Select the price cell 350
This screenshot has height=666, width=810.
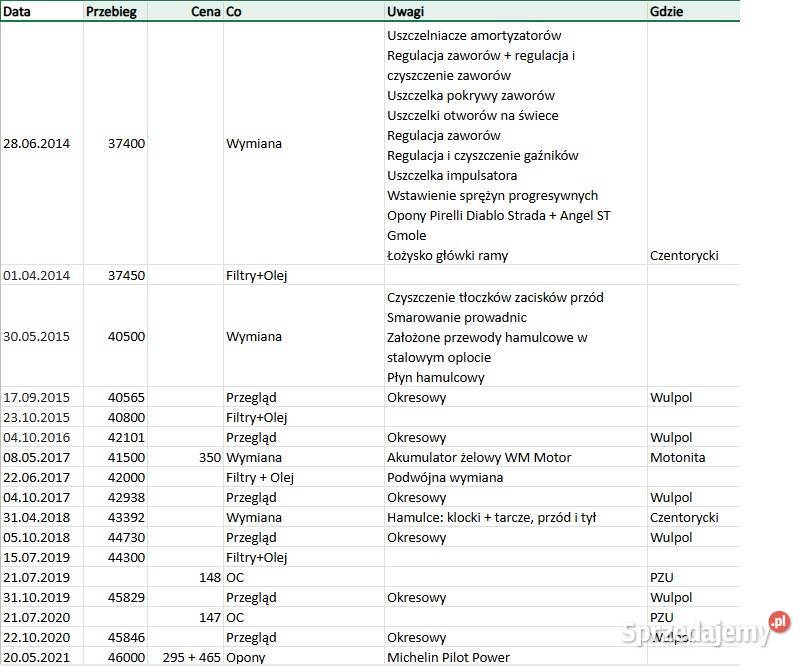tap(208, 457)
